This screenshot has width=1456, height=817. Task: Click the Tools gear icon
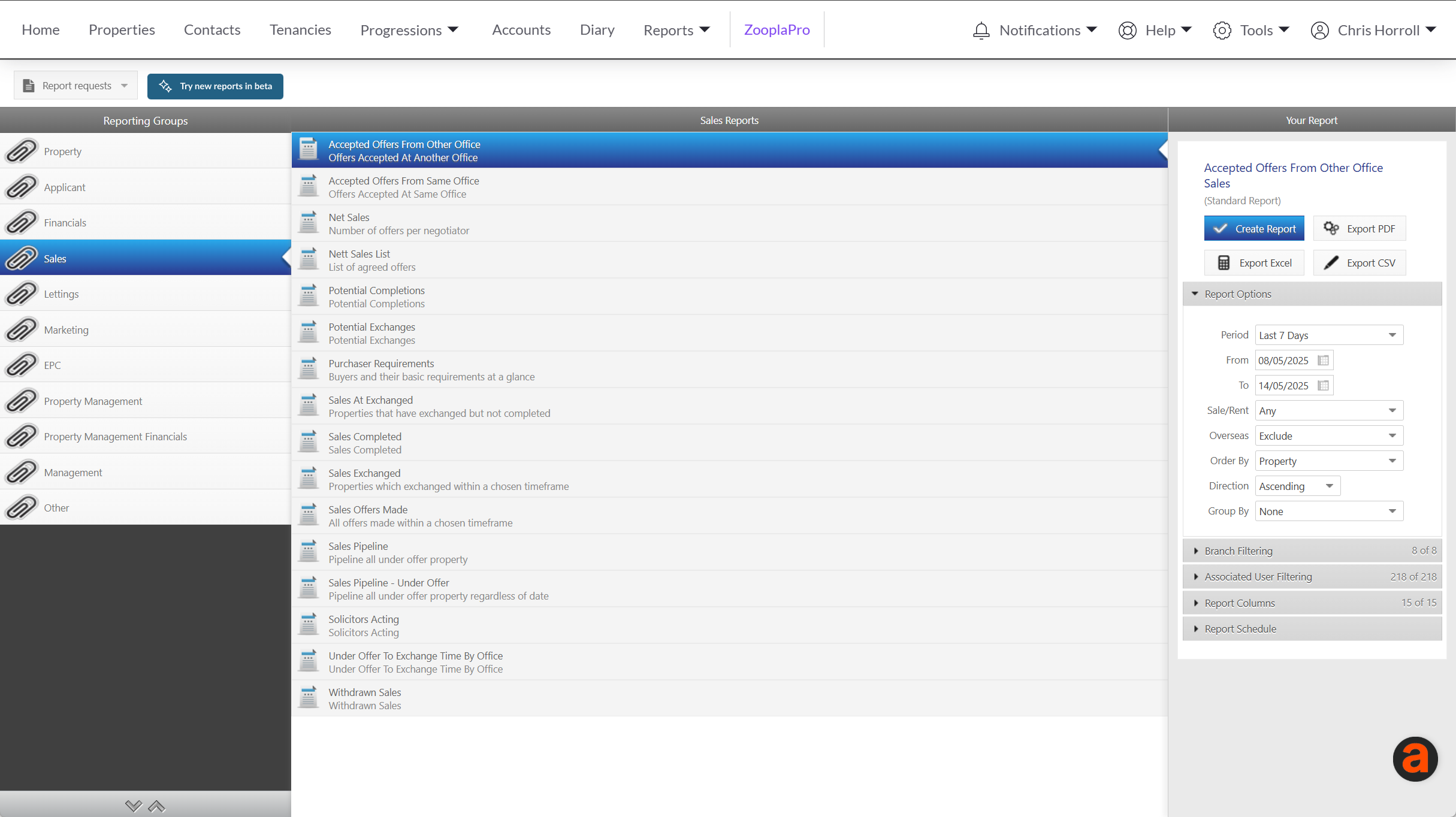pyautogui.click(x=1222, y=30)
